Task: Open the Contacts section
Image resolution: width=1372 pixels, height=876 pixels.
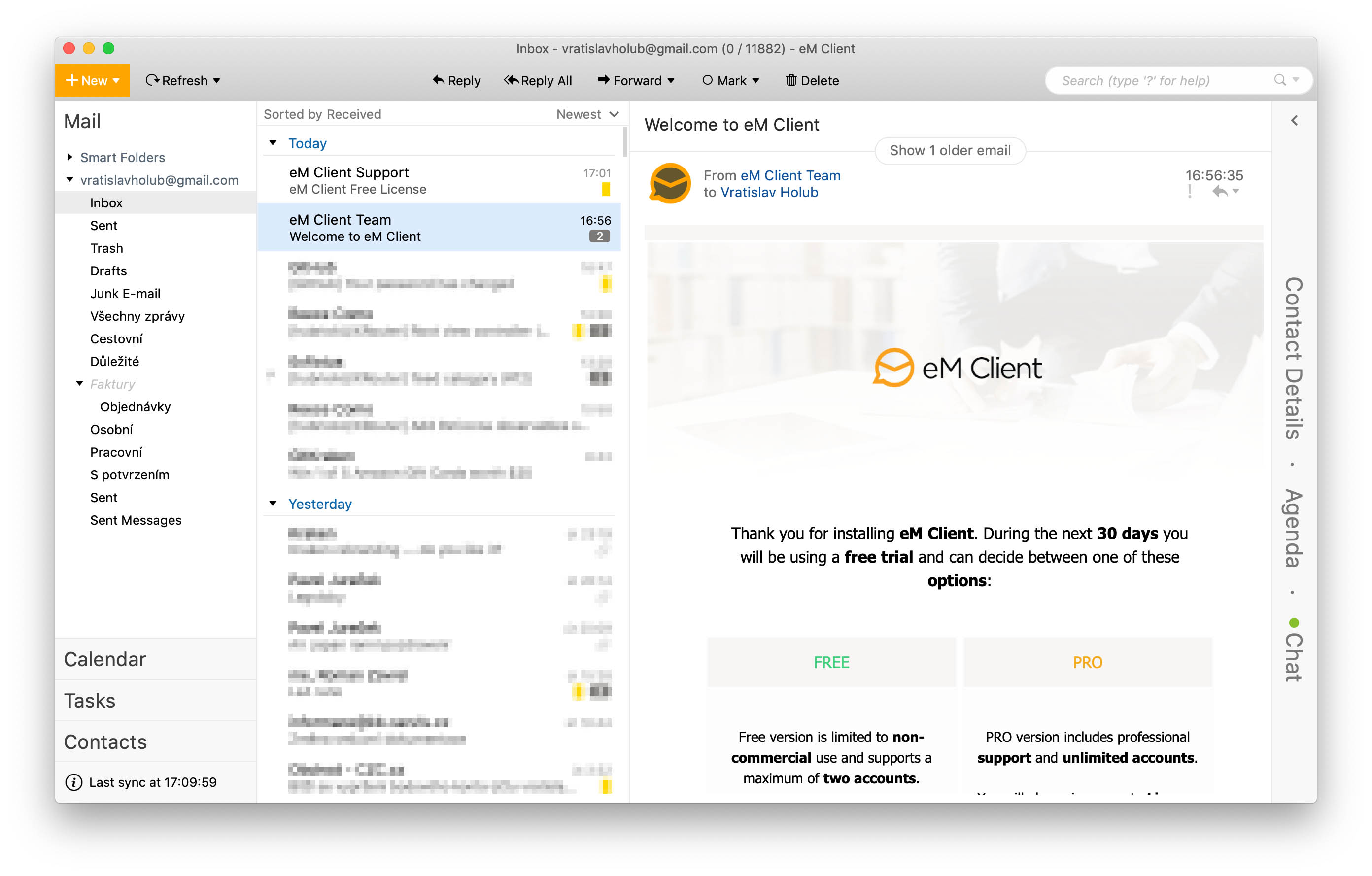Action: tap(105, 741)
